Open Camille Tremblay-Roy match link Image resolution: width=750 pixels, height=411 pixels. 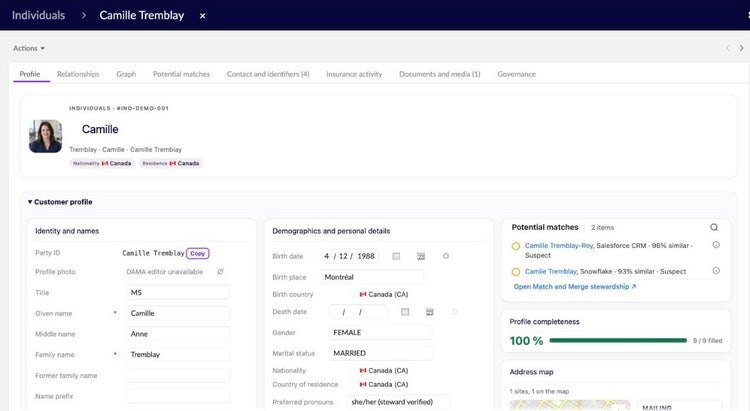point(559,245)
